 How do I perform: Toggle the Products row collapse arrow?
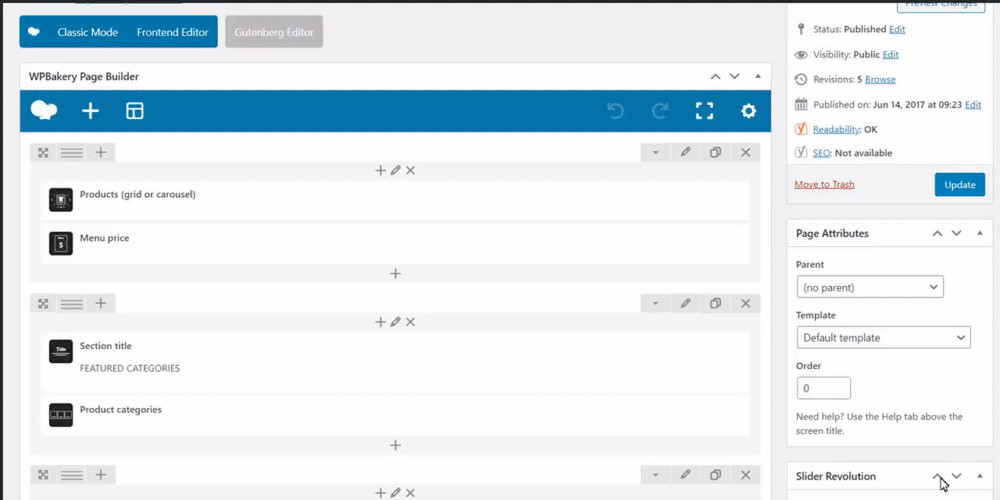[656, 152]
